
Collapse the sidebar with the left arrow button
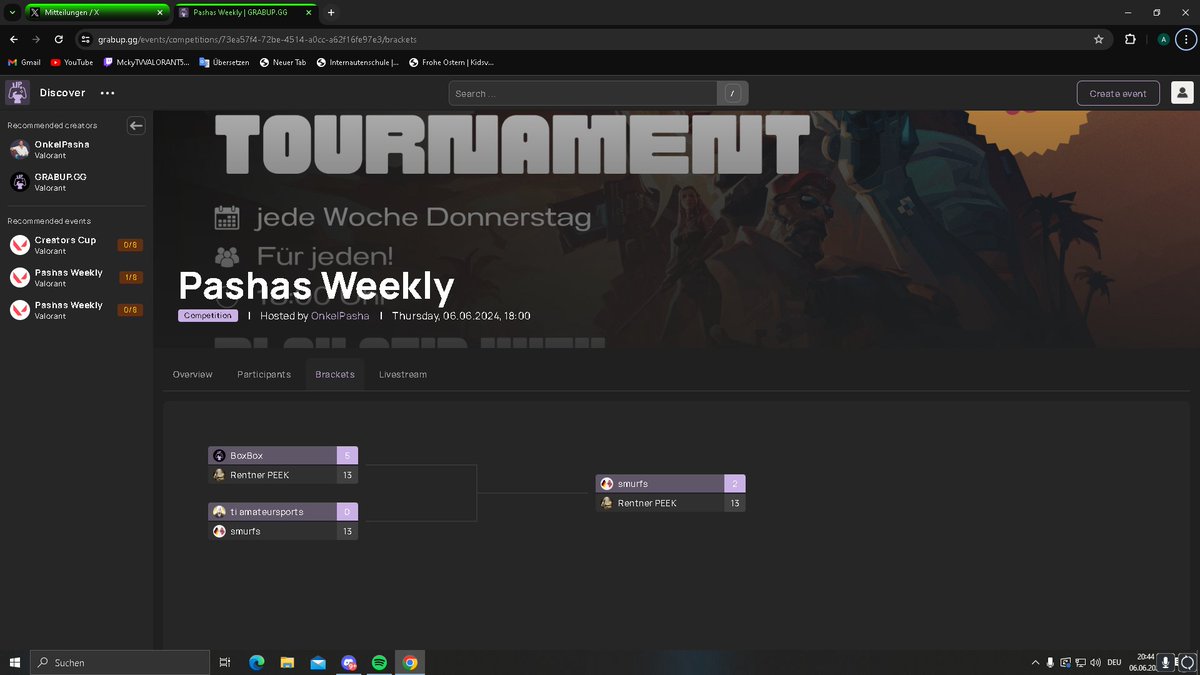(137, 126)
